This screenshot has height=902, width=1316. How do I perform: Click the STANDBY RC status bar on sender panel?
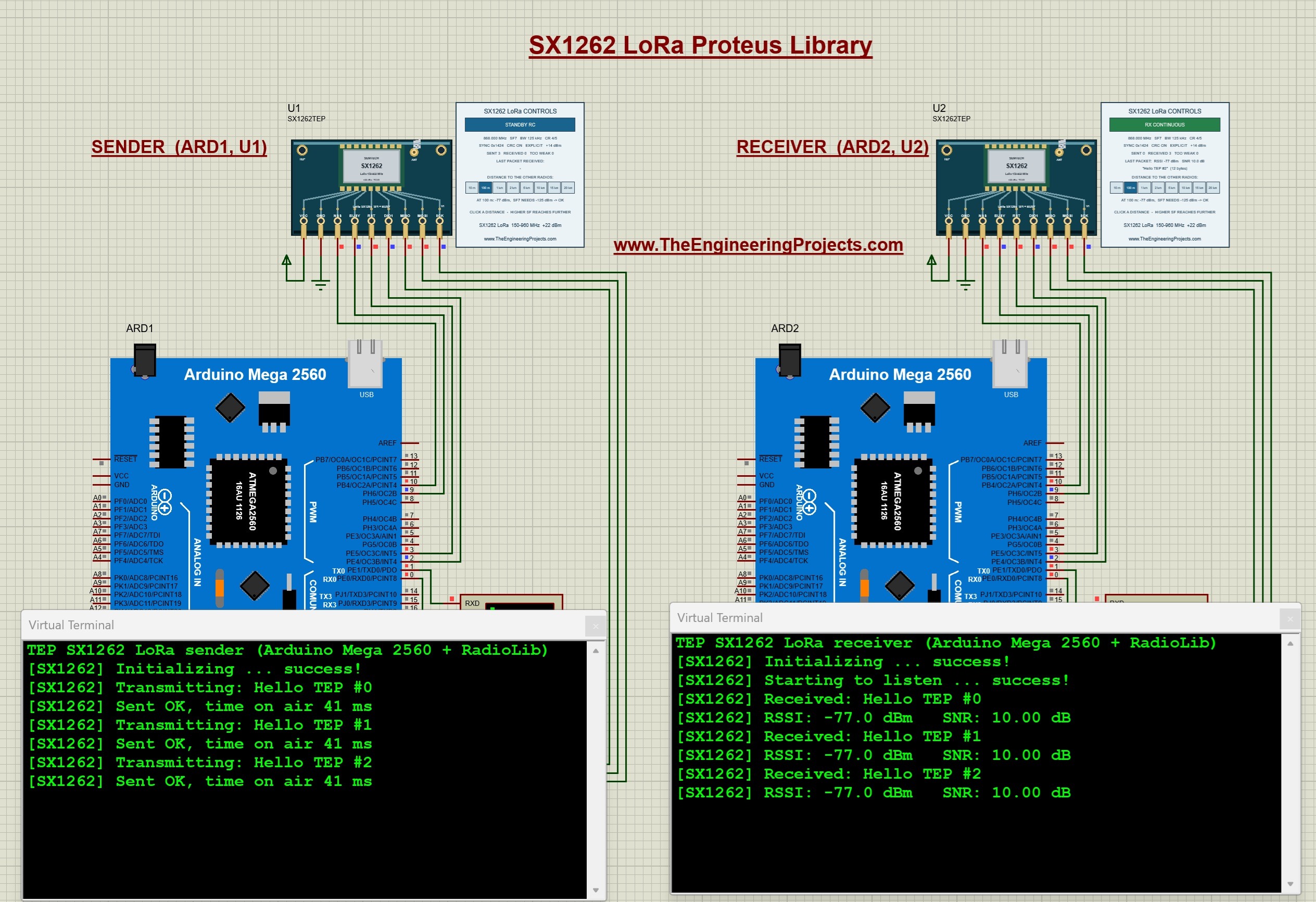point(520,124)
